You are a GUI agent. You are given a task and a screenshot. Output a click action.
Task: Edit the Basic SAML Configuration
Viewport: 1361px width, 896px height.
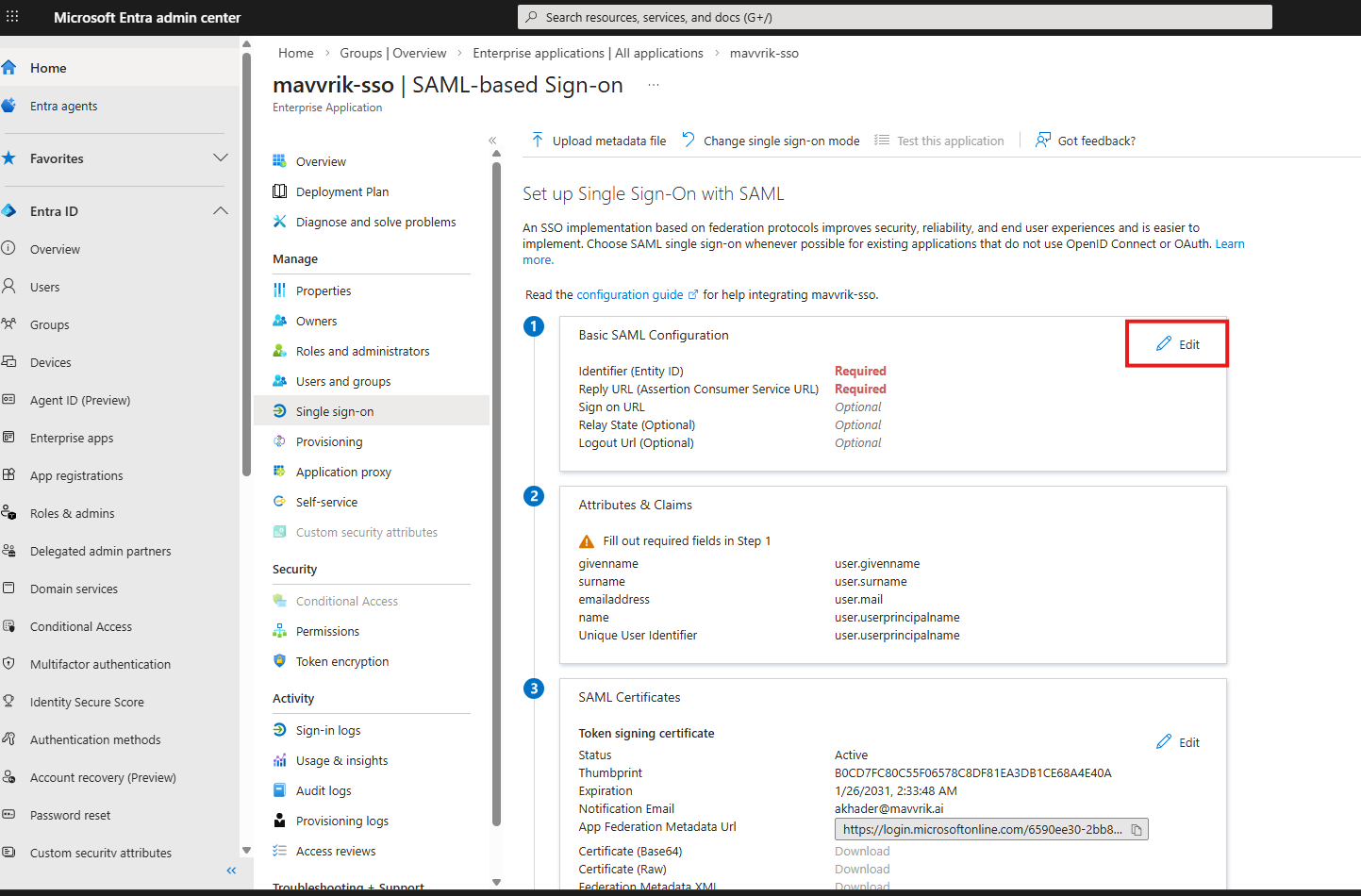point(1177,344)
